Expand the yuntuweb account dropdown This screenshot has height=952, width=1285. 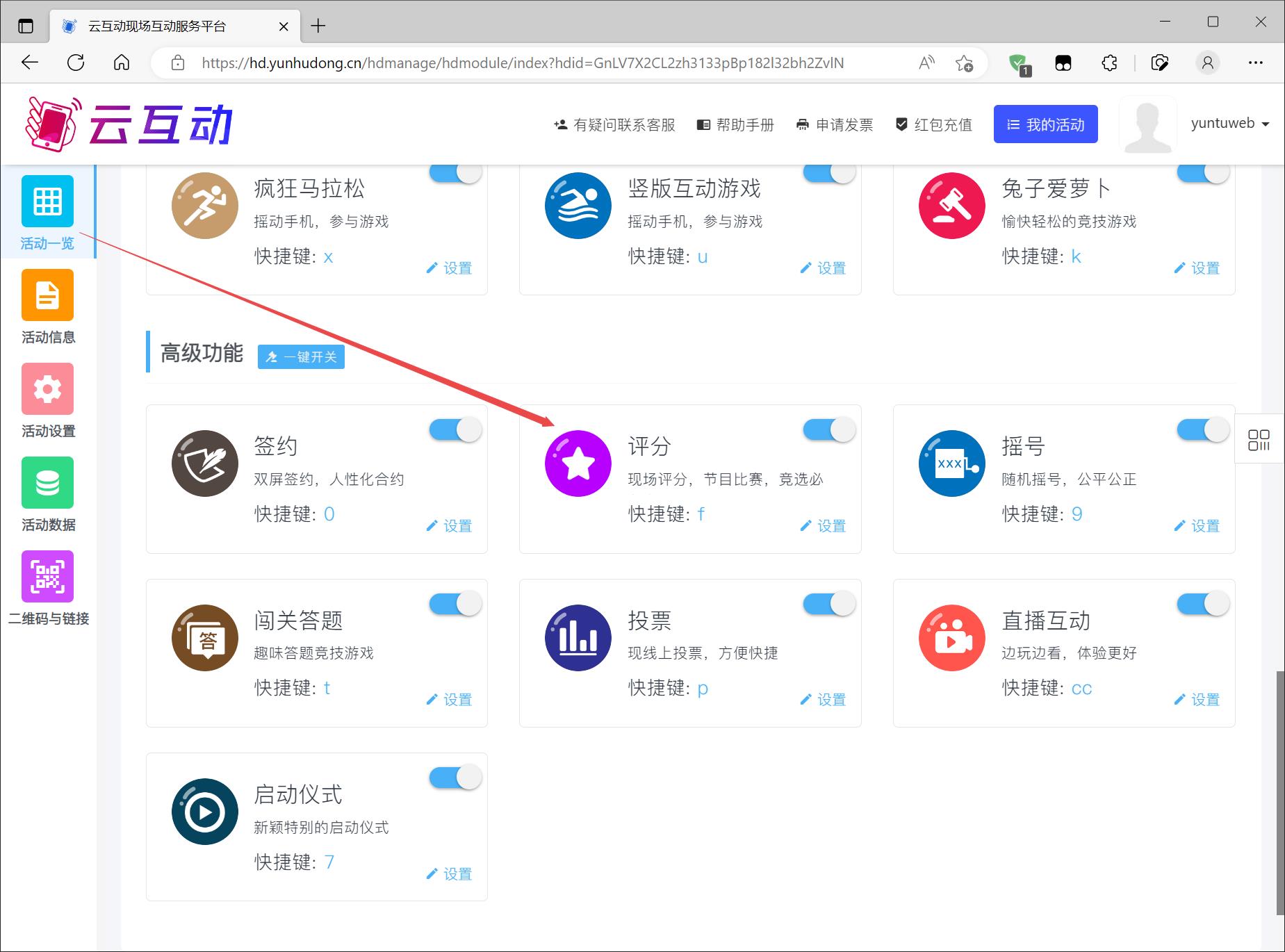point(1229,124)
